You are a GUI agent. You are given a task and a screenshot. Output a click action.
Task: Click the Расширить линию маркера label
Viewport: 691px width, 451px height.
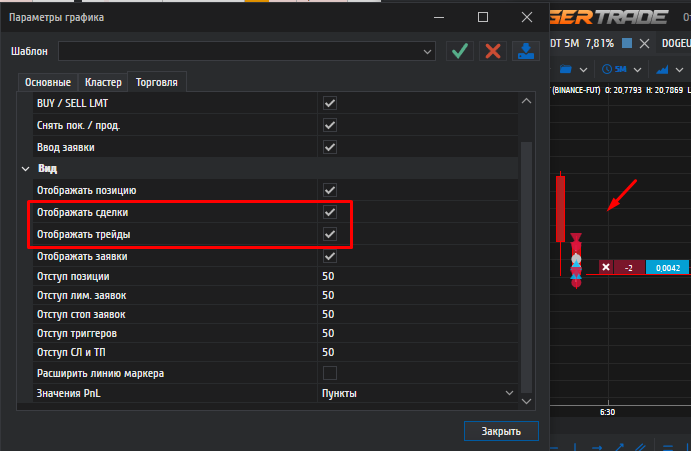coord(100,373)
